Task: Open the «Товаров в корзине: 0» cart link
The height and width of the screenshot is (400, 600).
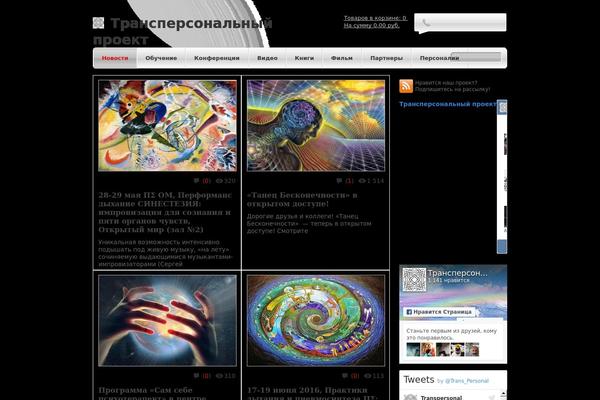Action: tap(375, 18)
